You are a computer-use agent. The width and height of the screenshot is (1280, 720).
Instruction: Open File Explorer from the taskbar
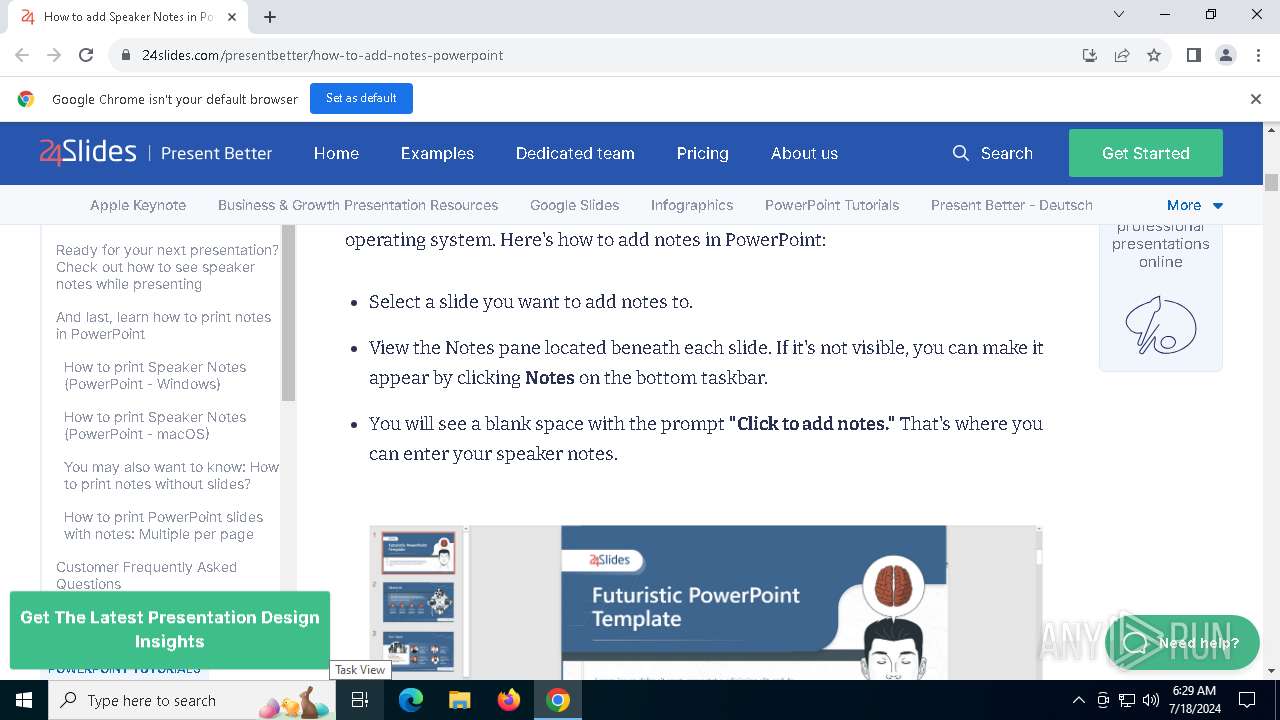pyautogui.click(x=459, y=700)
